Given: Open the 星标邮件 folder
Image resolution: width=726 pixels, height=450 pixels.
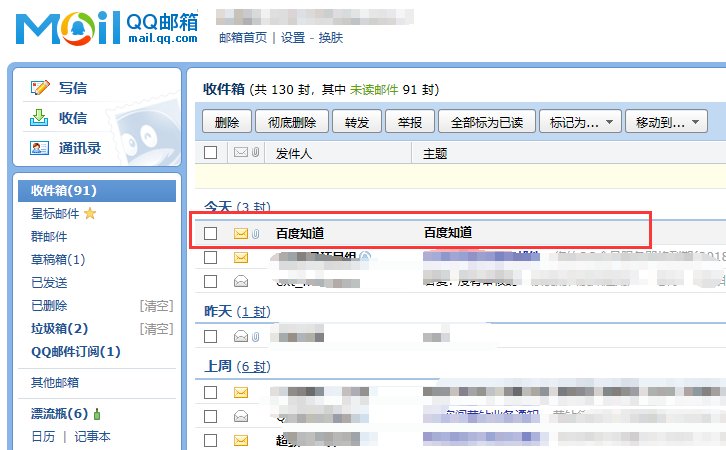Looking at the screenshot, I should coord(55,213).
